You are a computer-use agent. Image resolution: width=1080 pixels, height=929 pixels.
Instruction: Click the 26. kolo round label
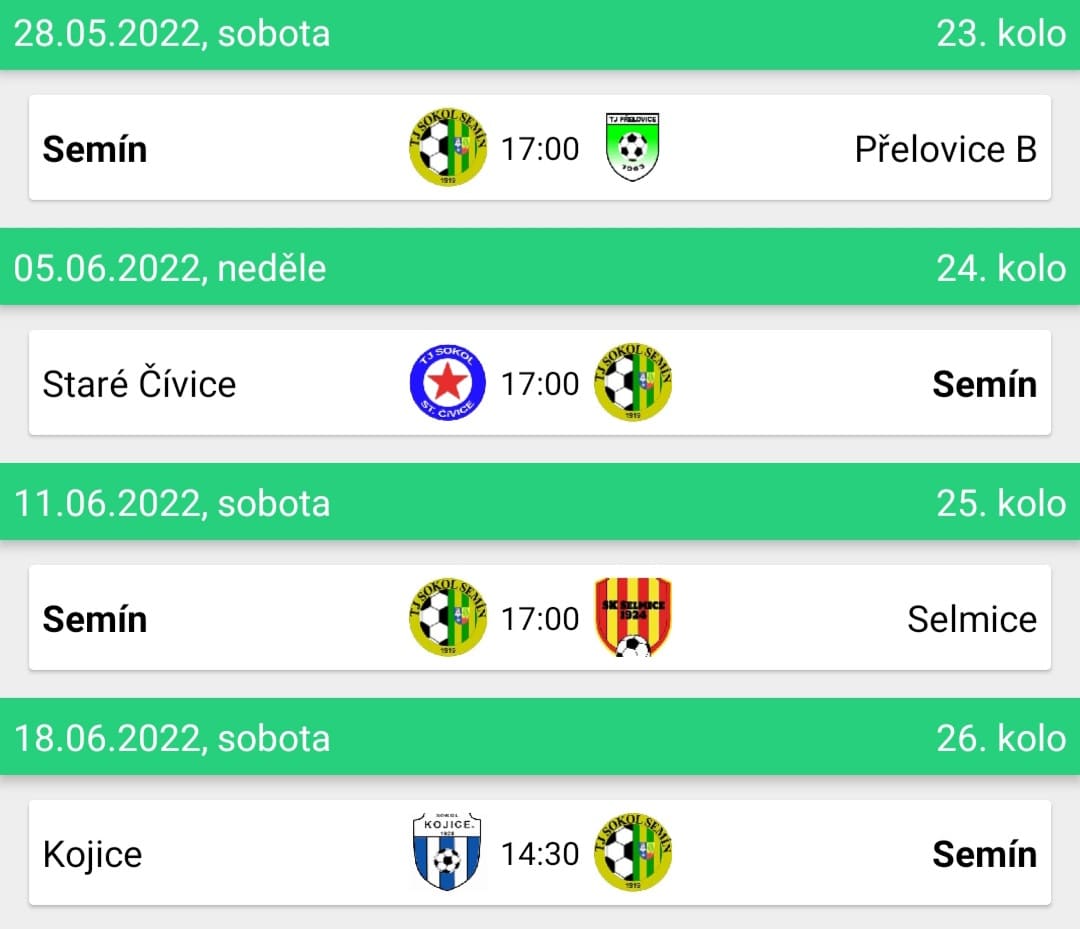tap(1001, 738)
